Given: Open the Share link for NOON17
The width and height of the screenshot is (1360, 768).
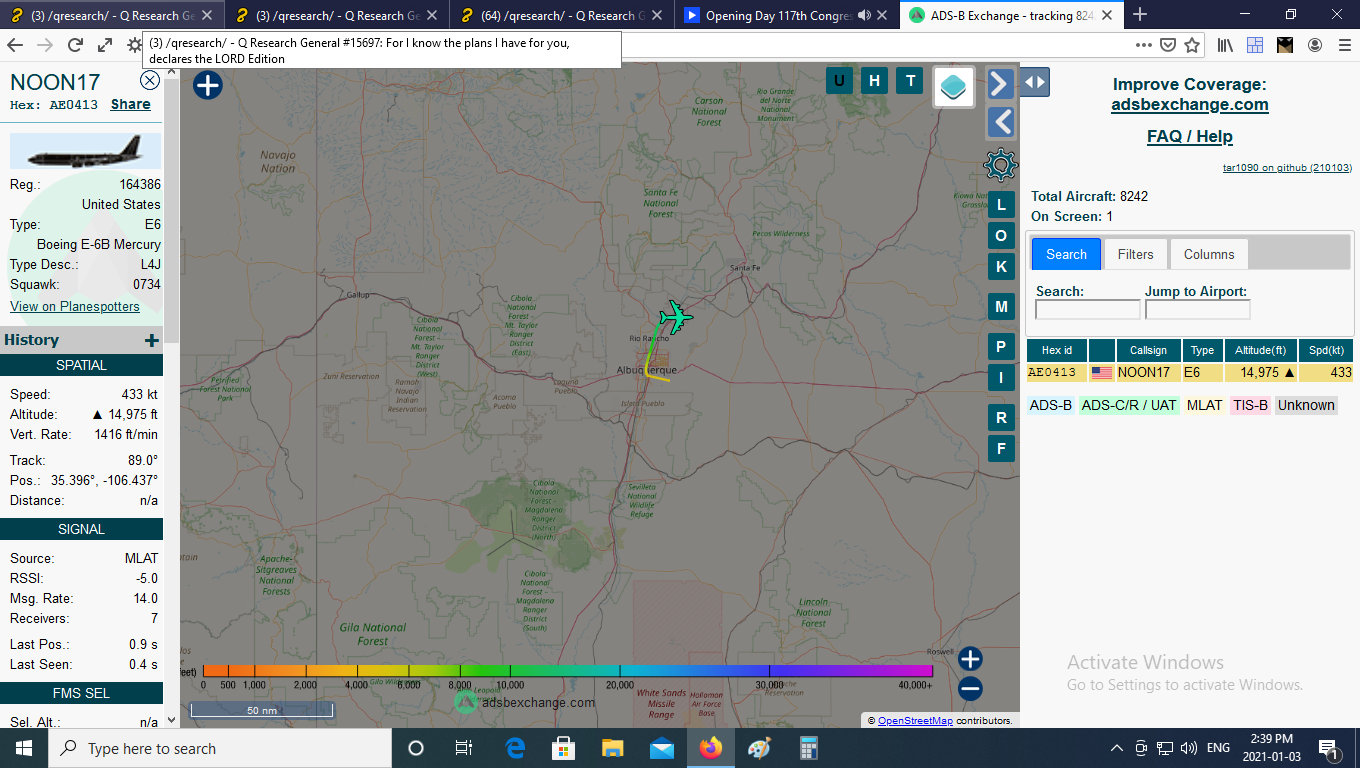Looking at the screenshot, I should (x=131, y=104).
